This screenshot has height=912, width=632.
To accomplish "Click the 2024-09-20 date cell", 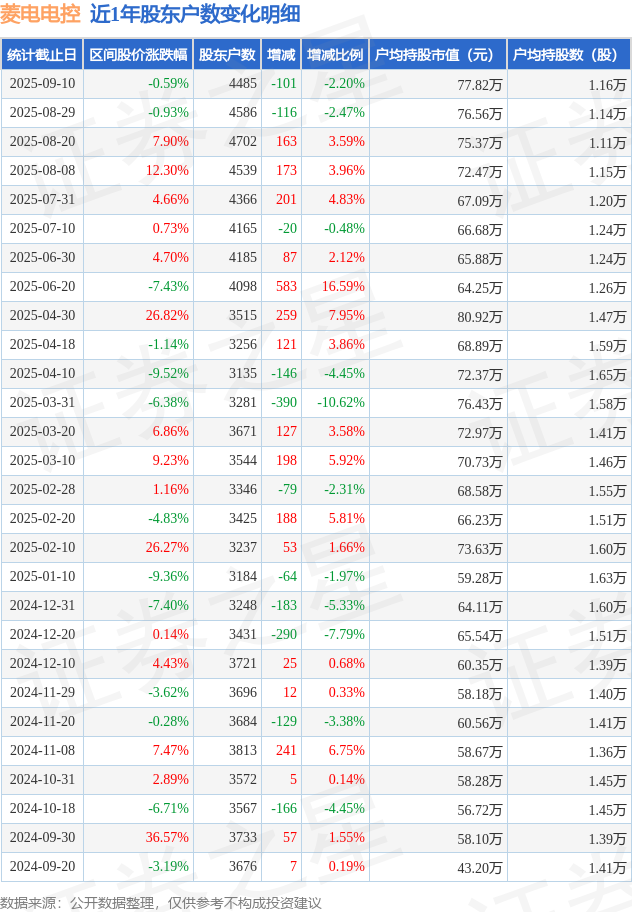I will tap(41, 867).
